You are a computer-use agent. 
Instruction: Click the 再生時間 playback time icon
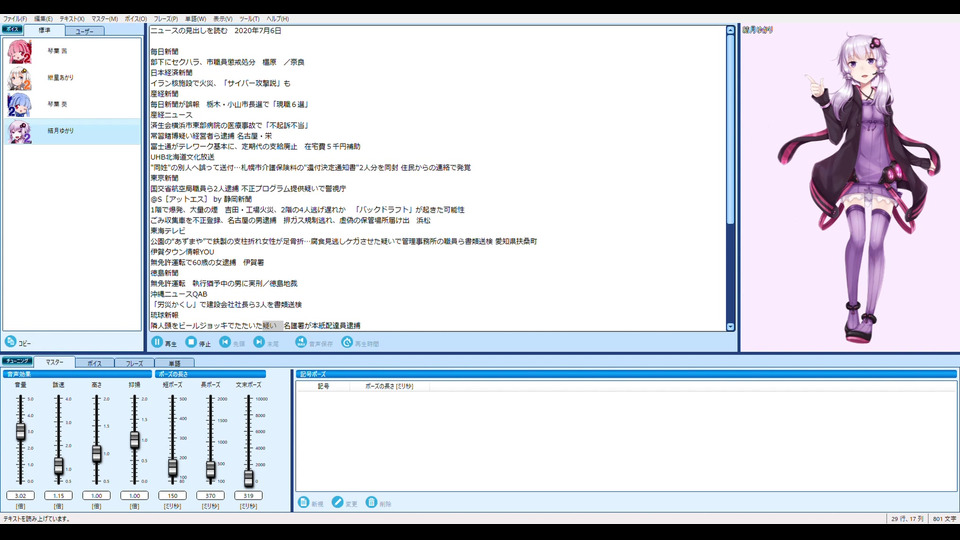pyautogui.click(x=347, y=342)
